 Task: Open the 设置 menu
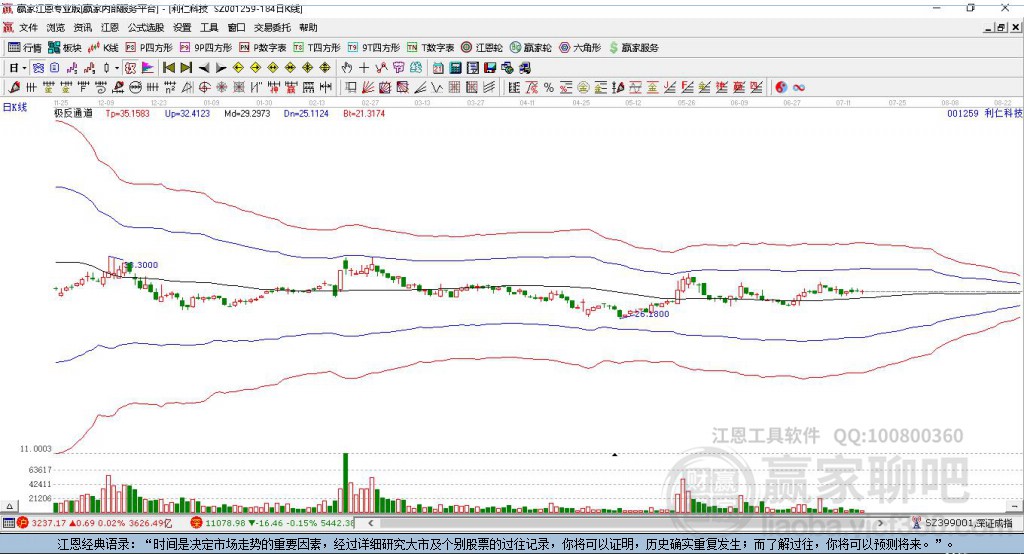tap(182, 27)
